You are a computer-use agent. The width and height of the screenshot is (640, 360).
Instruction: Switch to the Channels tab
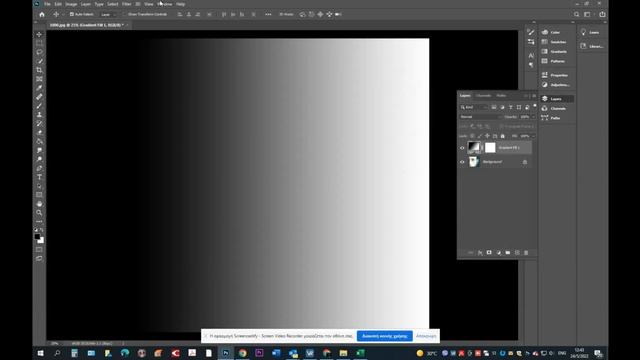(483, 96)
